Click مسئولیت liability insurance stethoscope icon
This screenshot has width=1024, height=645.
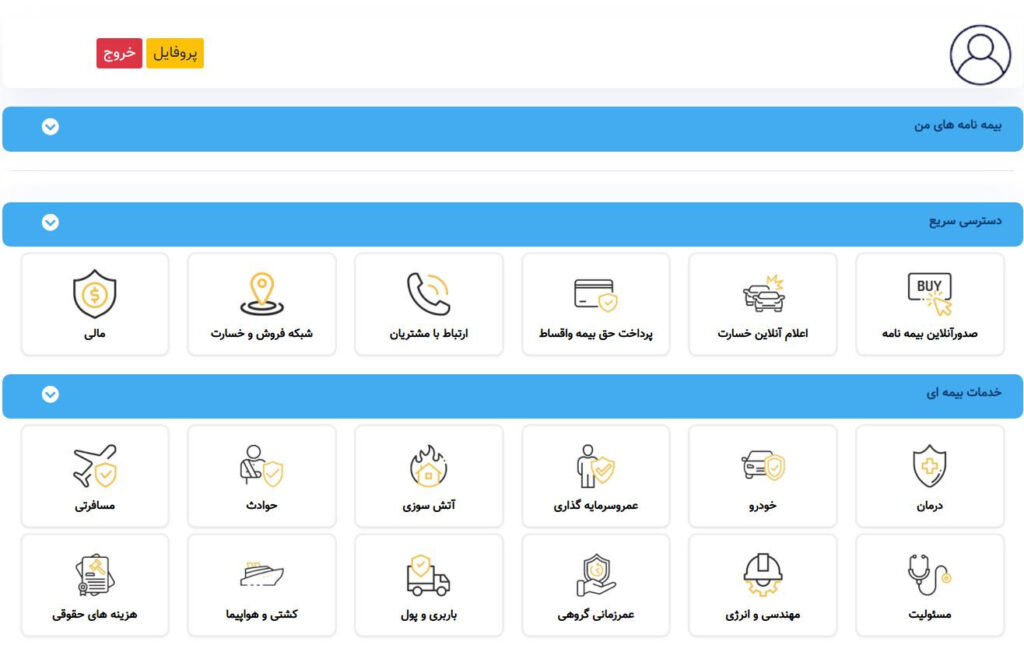click(x=930, y=584)
